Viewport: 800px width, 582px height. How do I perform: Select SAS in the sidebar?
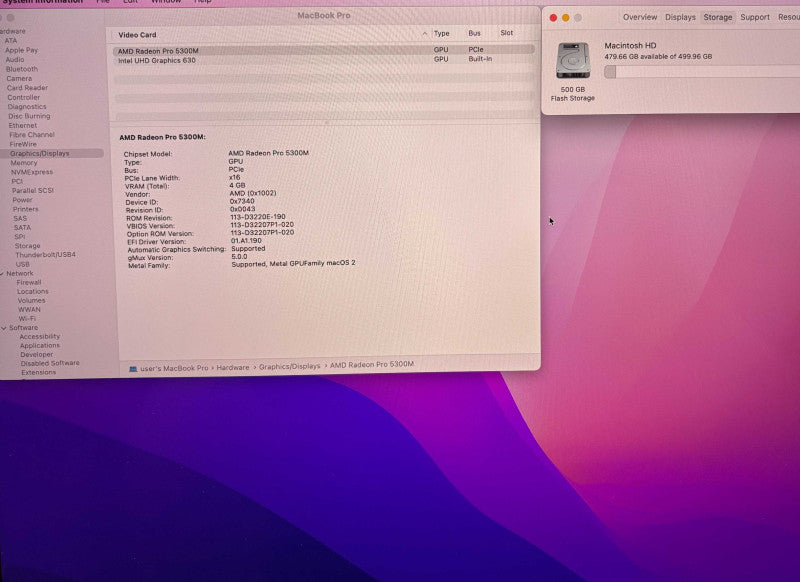pos(20,218)
